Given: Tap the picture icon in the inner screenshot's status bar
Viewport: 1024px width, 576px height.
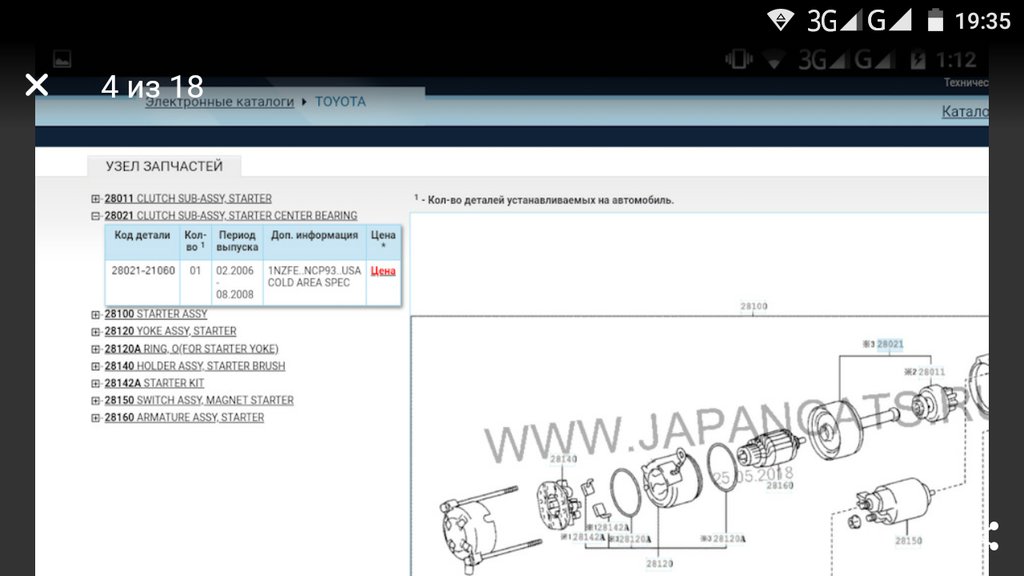Looking at the screenshot, I should 62,59.
